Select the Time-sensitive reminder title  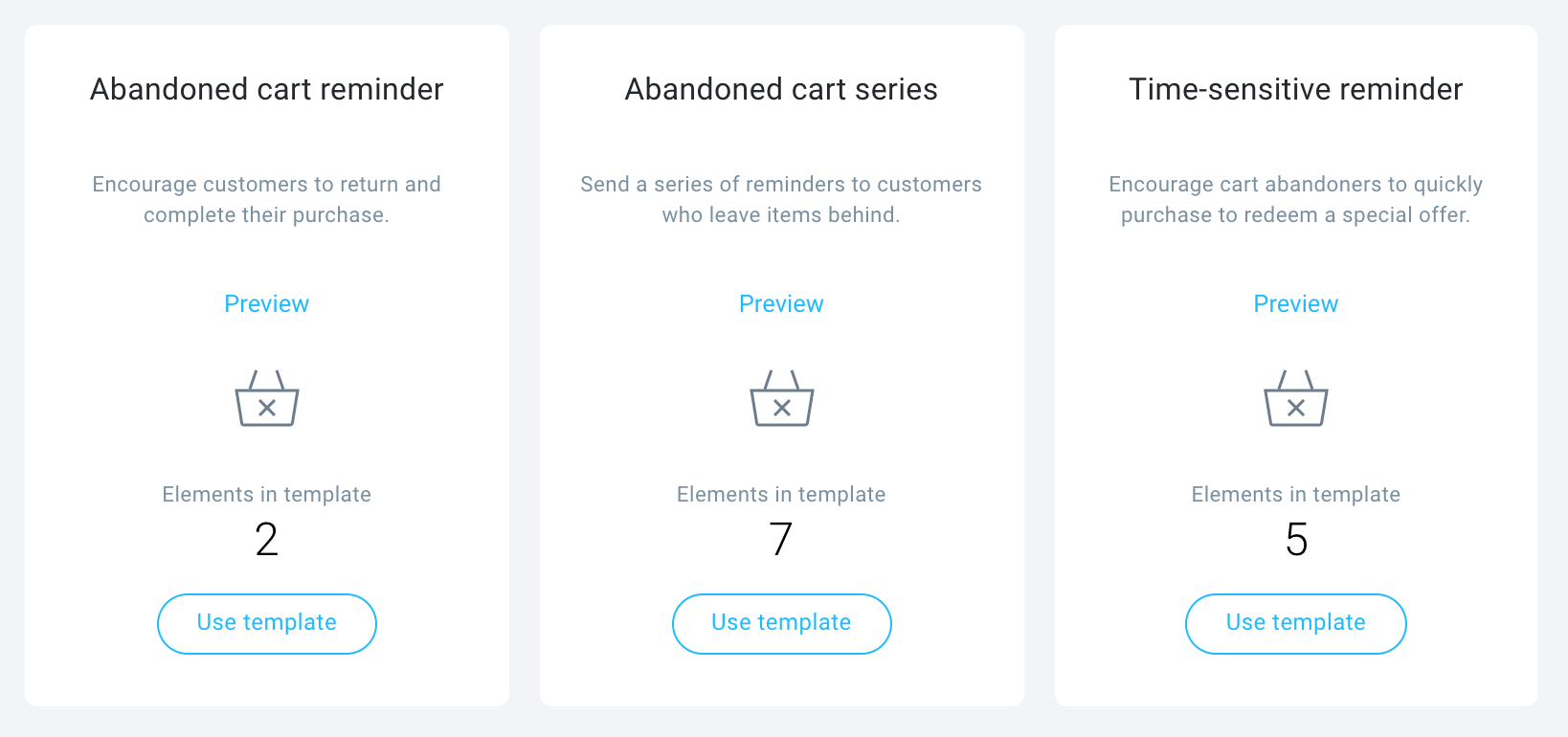coord(1296,89)
